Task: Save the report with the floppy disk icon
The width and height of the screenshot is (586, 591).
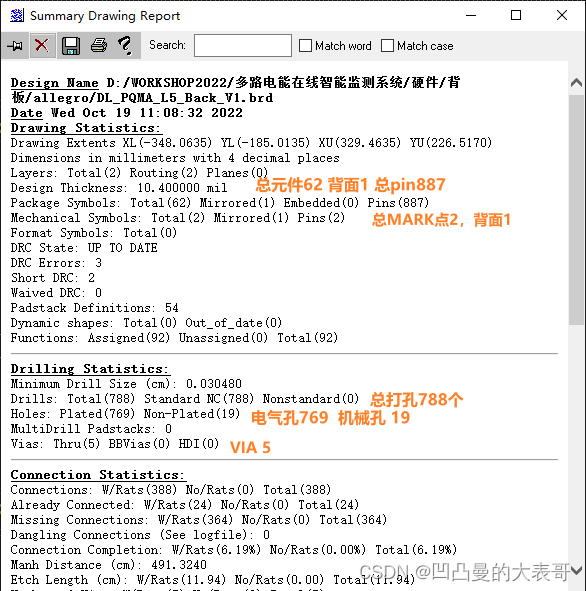Action: [x=70, y=46]
